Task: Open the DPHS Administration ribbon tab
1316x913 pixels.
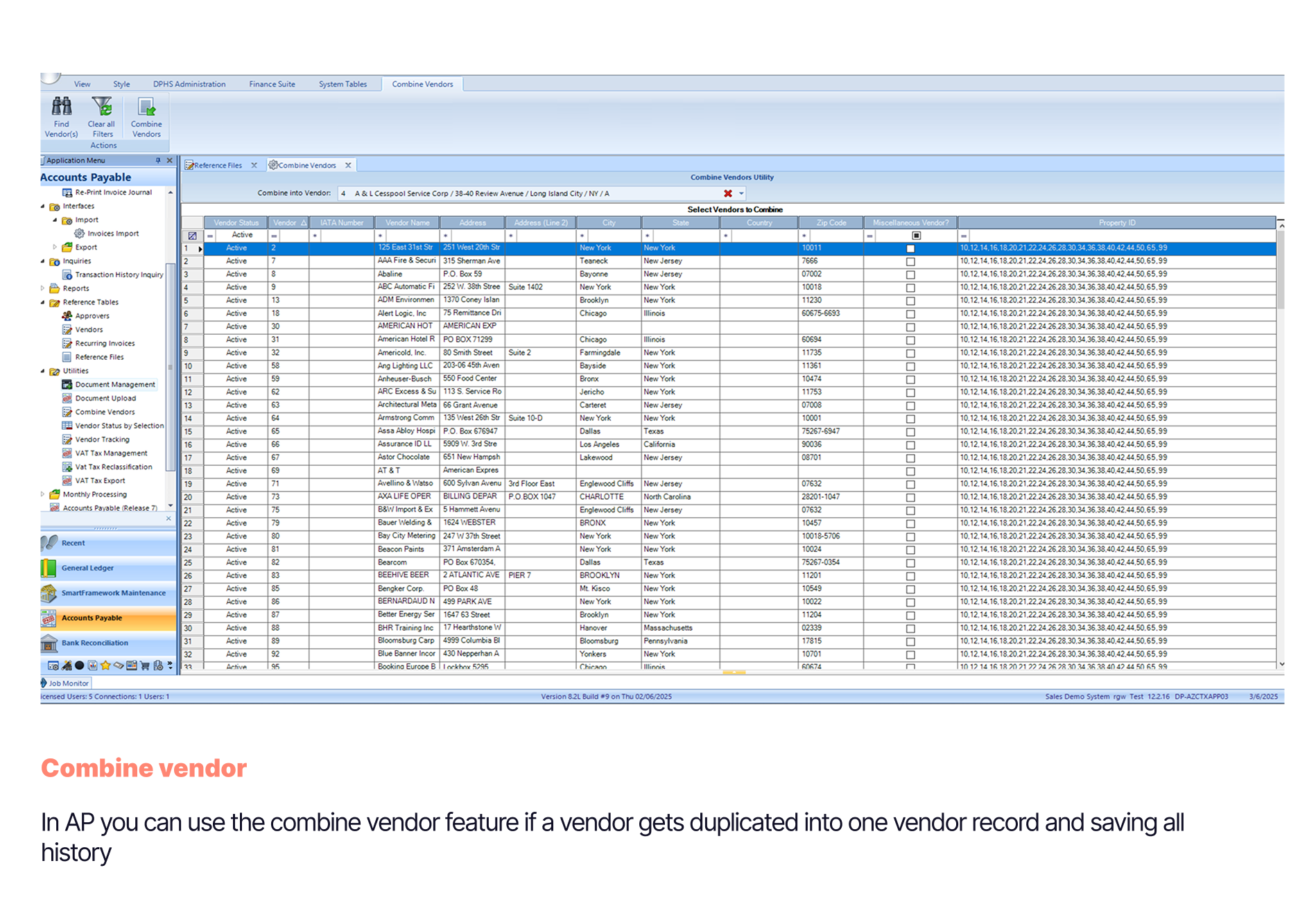Action: pos(189,84)
